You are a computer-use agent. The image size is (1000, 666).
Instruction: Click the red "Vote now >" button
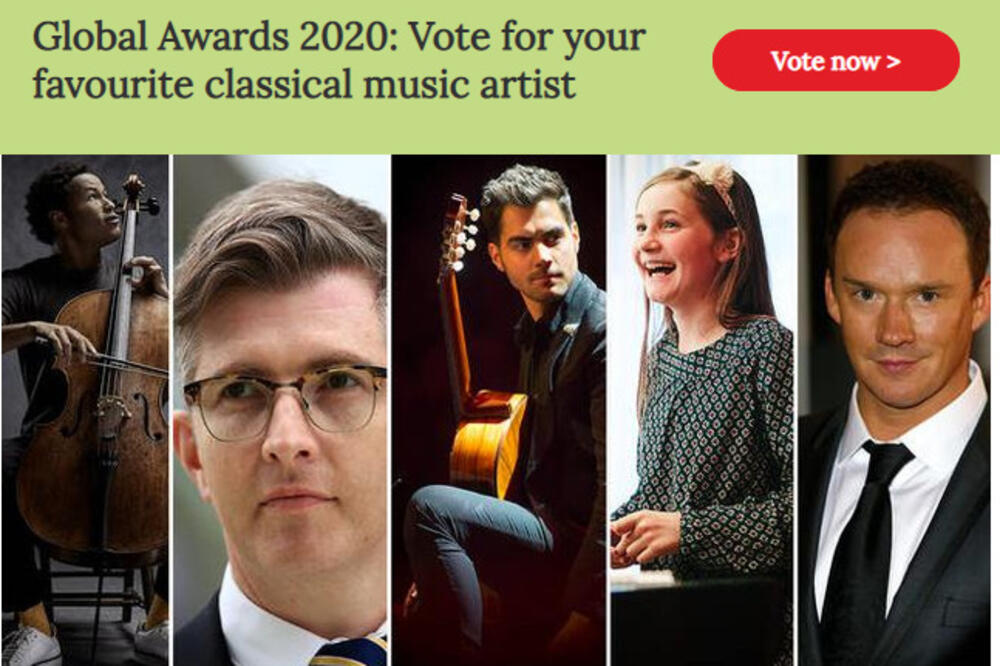click(835, 60)
